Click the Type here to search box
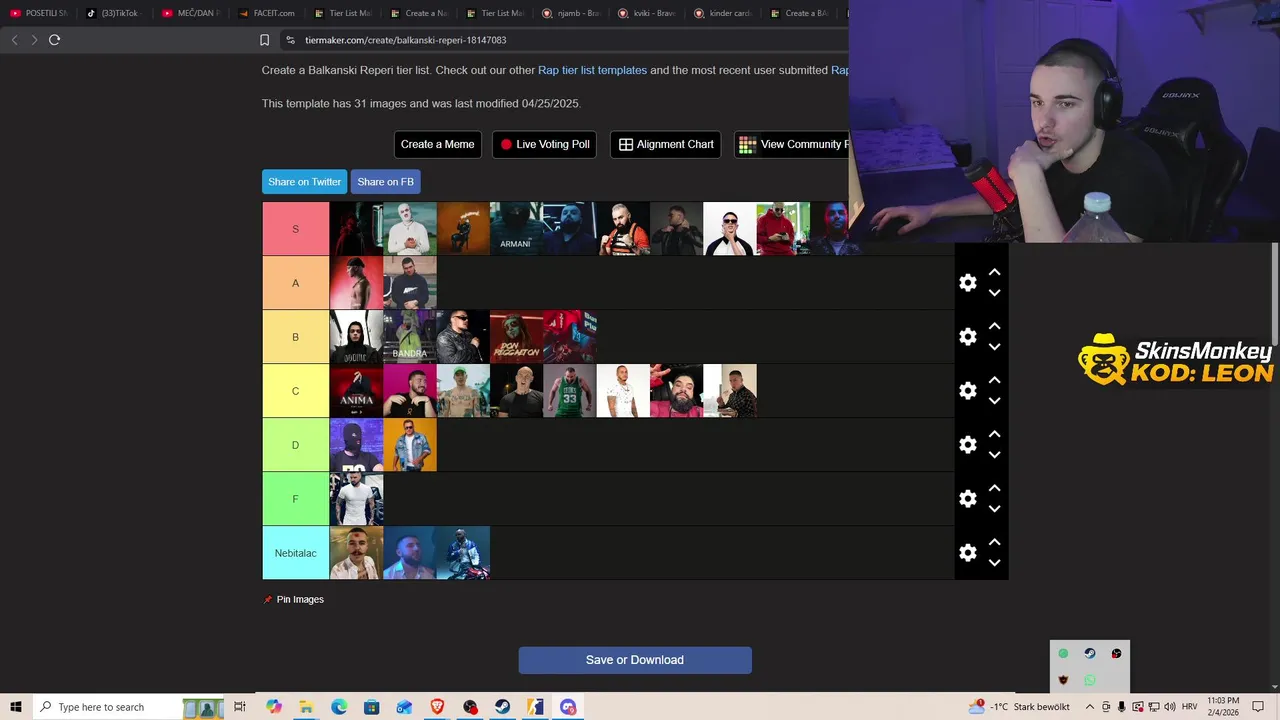The image size is (1280, 720). pos(128,707)
